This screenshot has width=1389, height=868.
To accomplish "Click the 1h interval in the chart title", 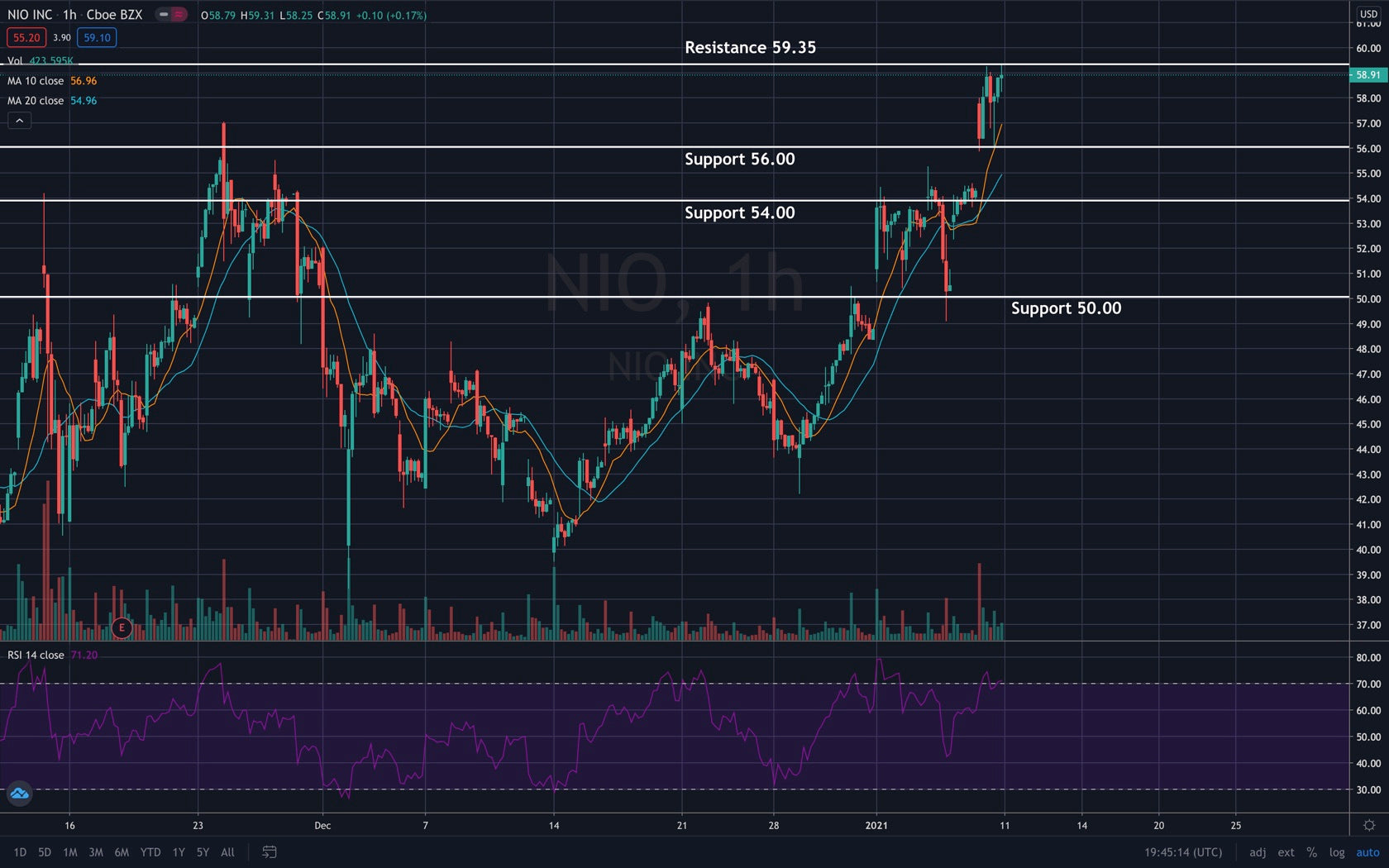I will 69,15.
